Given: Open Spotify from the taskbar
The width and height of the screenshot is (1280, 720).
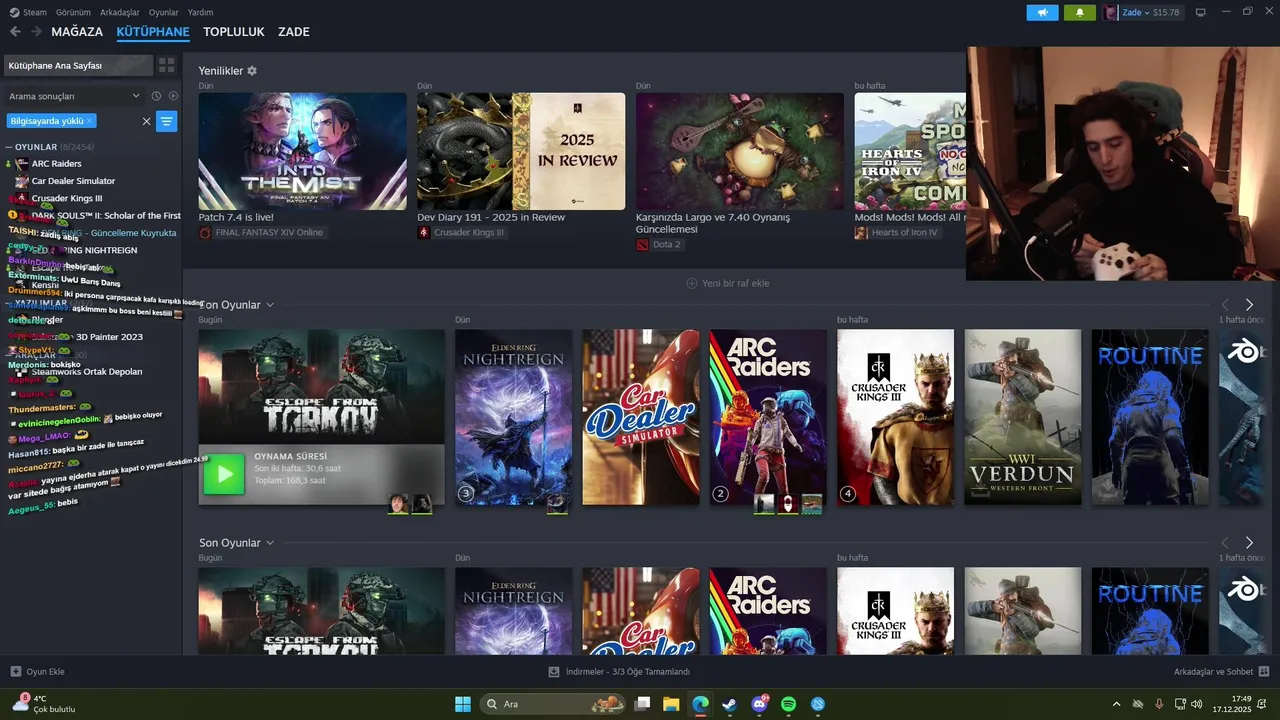Looking at the screenshot, I should tap(788, 704).
